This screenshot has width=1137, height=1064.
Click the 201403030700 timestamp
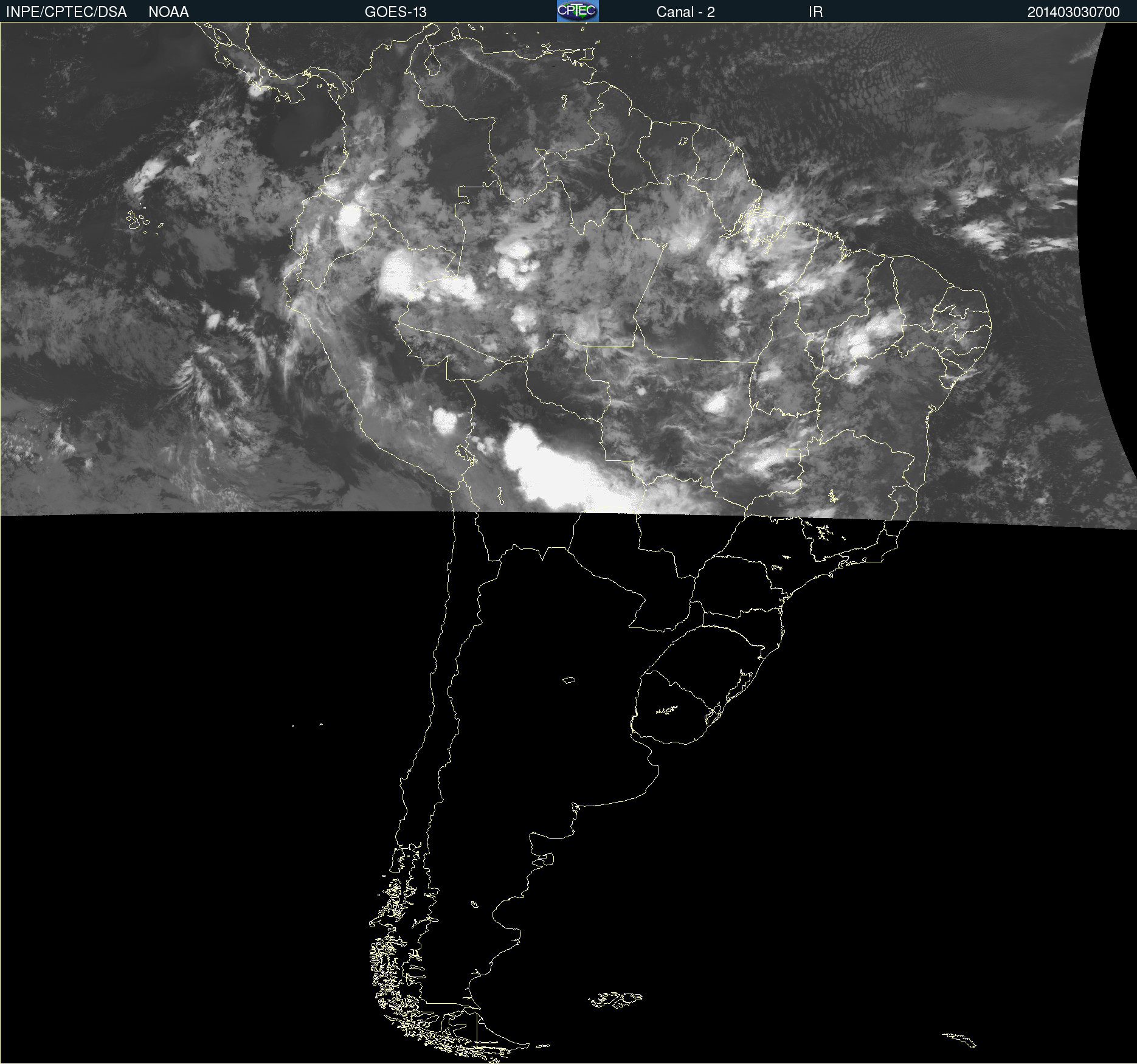1074,12
